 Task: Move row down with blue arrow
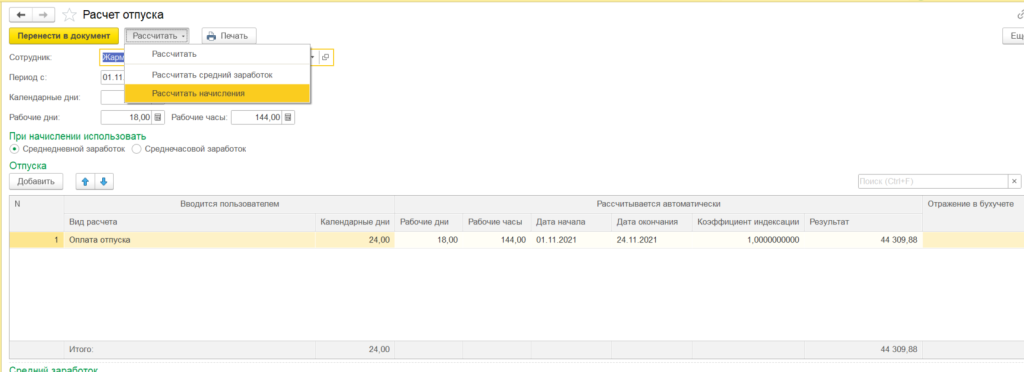point(103,181)
